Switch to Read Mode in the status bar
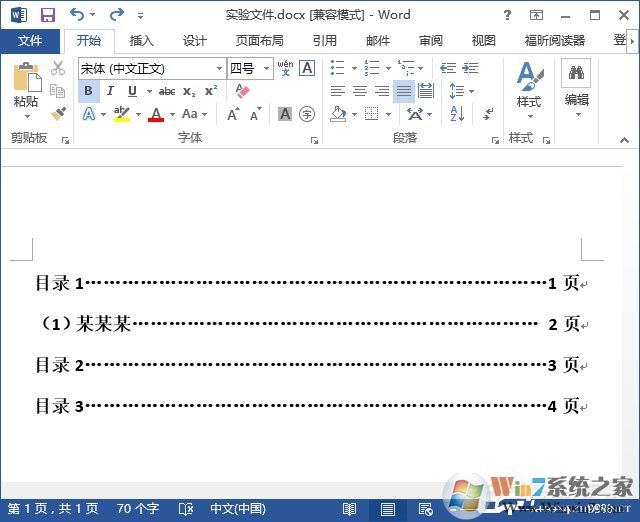The image size is (640, 522). (x=350, y=509)
